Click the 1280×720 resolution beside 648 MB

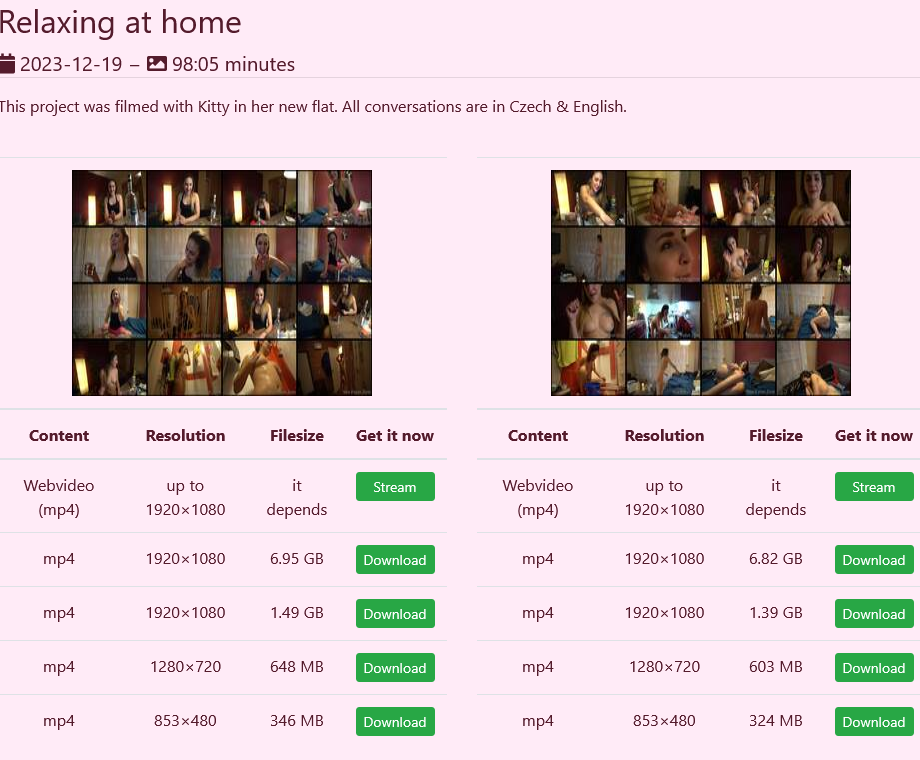point(185,667)
